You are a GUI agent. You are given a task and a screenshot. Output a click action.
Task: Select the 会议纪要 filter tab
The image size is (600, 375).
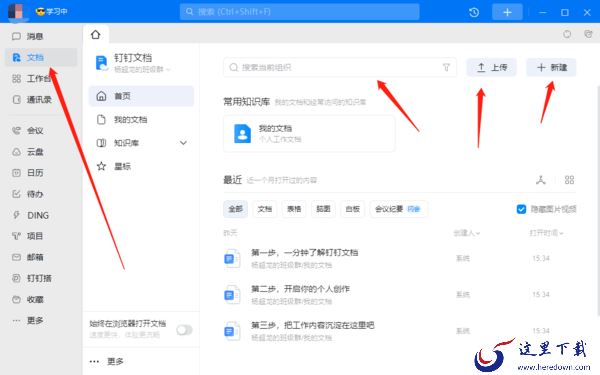[398, 209]
